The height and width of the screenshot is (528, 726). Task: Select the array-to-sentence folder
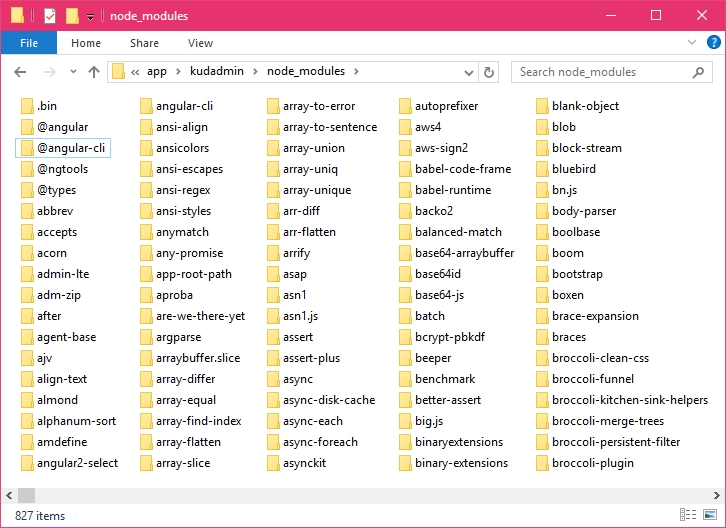pyautogui.click(x=323, y=127)
